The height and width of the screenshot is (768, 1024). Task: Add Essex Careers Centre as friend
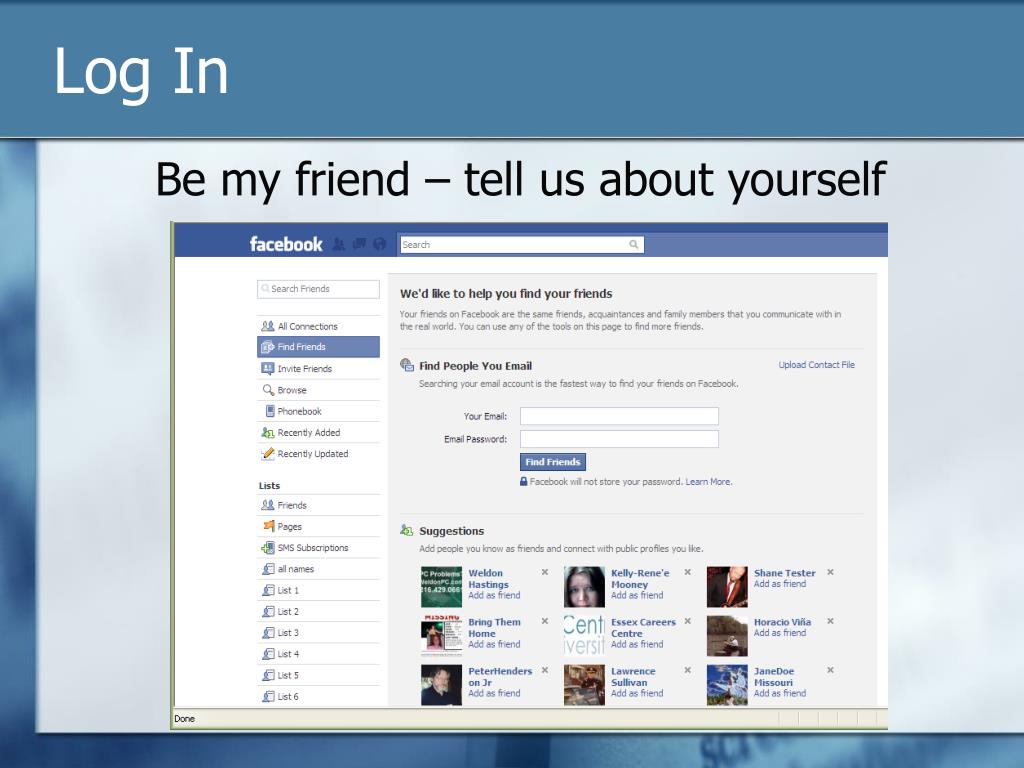coord(637,645)
